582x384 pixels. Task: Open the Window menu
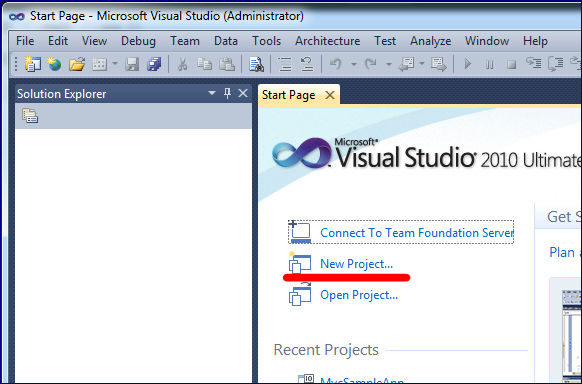click(x=487, y=41)
